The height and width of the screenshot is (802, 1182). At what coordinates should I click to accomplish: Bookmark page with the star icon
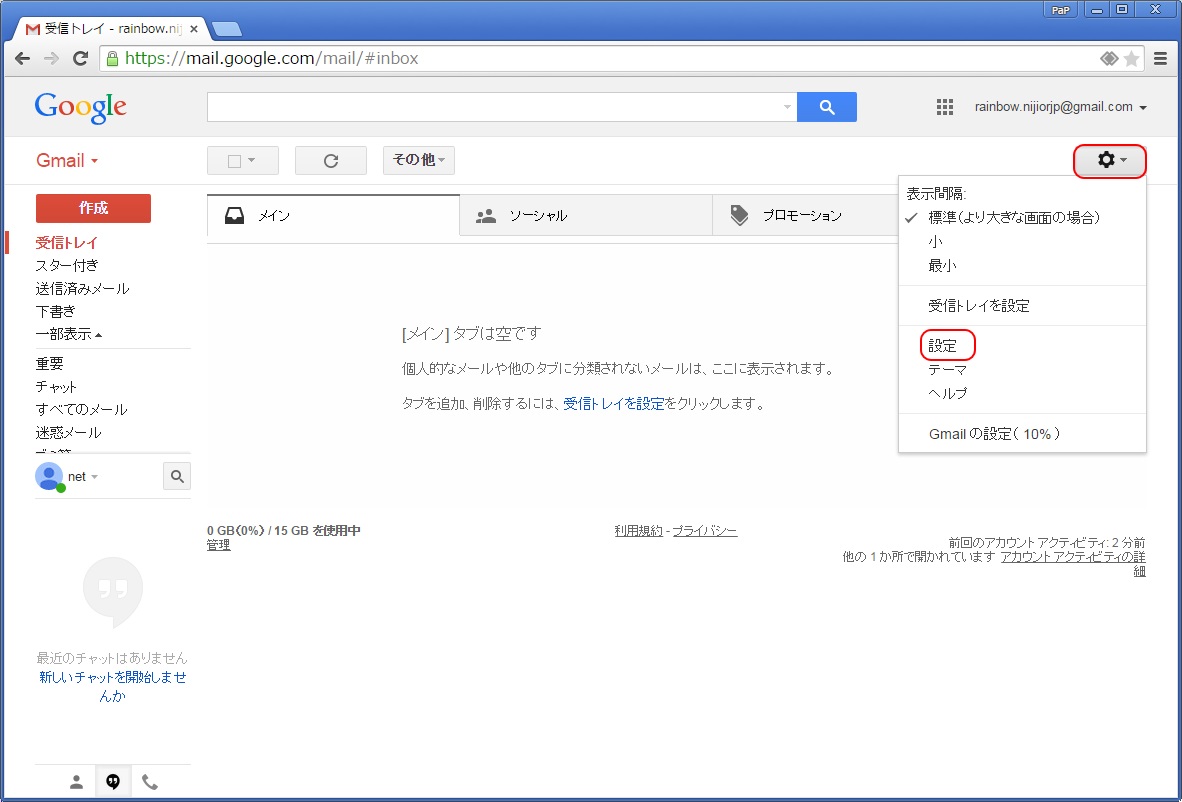point(1131,59)
